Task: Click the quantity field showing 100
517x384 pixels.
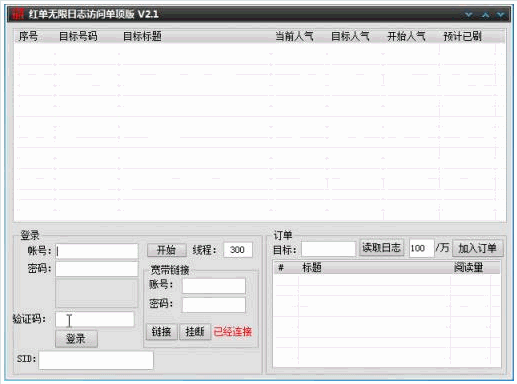Action: 421,248
